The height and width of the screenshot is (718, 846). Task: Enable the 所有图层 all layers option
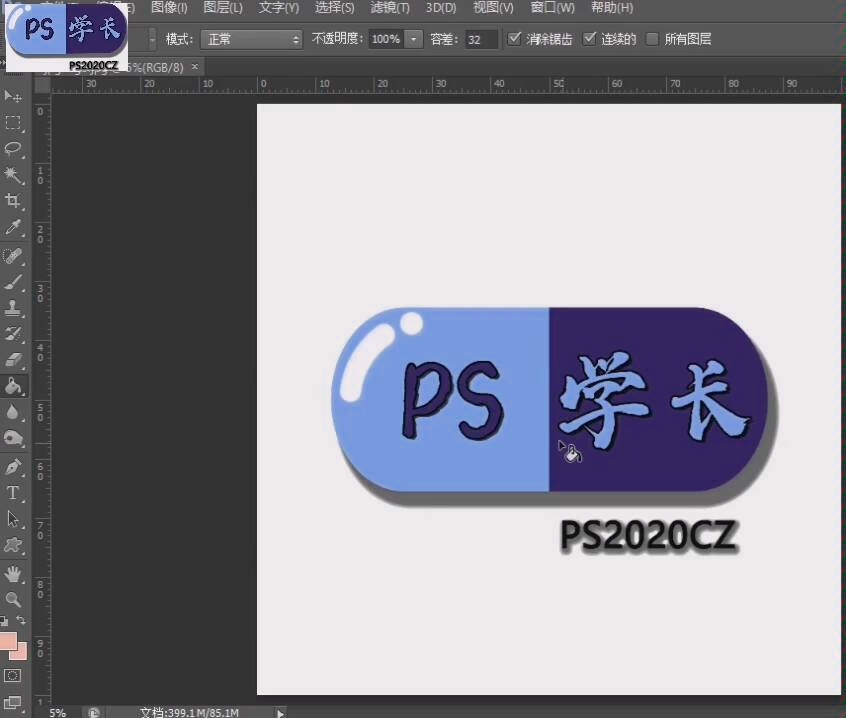[x=653, y=38]
